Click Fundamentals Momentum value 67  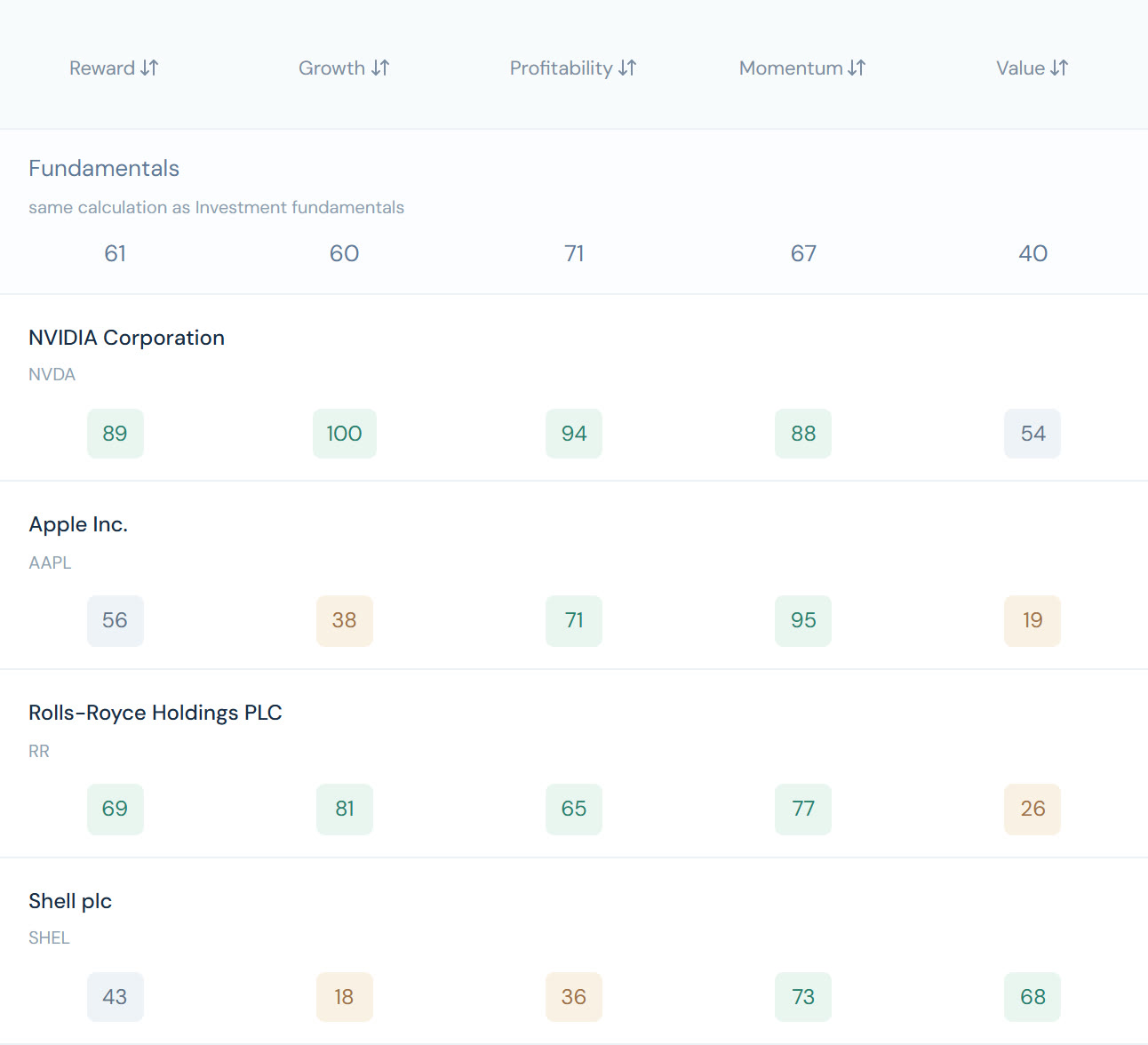pyautogui.click(x=803, y=253)
